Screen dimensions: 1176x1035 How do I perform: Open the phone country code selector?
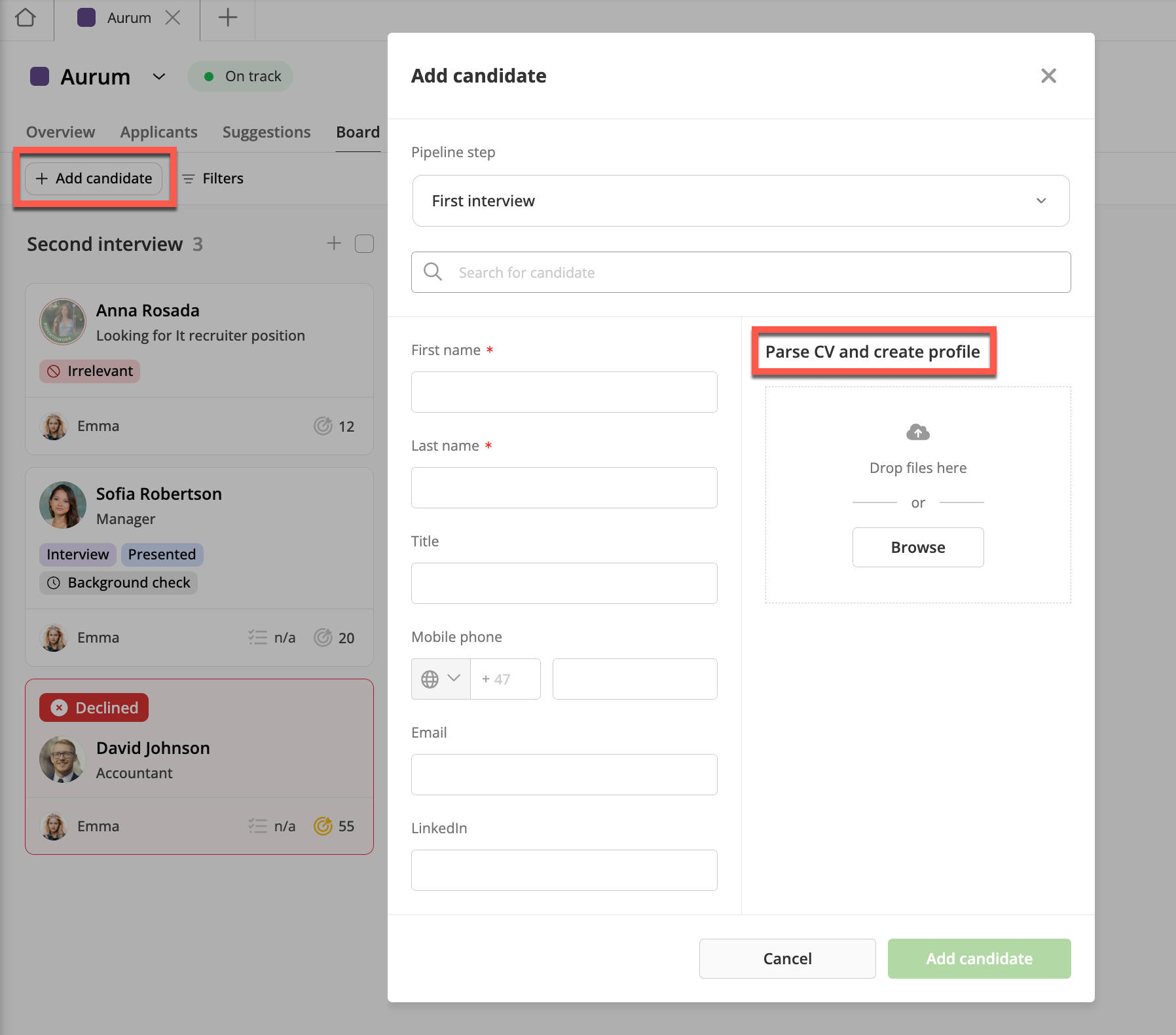click(441, 679)
